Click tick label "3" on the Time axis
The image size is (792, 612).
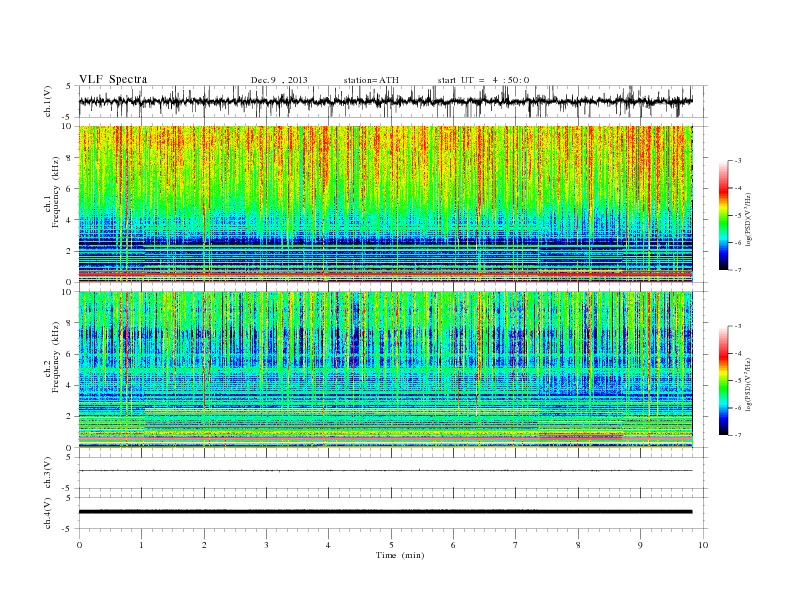click(266, 545)
